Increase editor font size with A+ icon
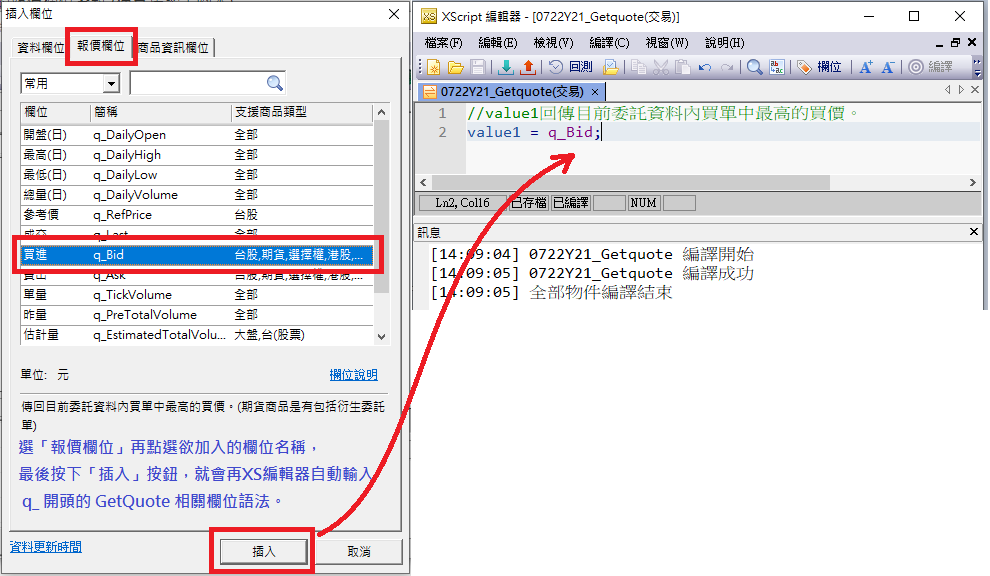 tap(866, 67)
